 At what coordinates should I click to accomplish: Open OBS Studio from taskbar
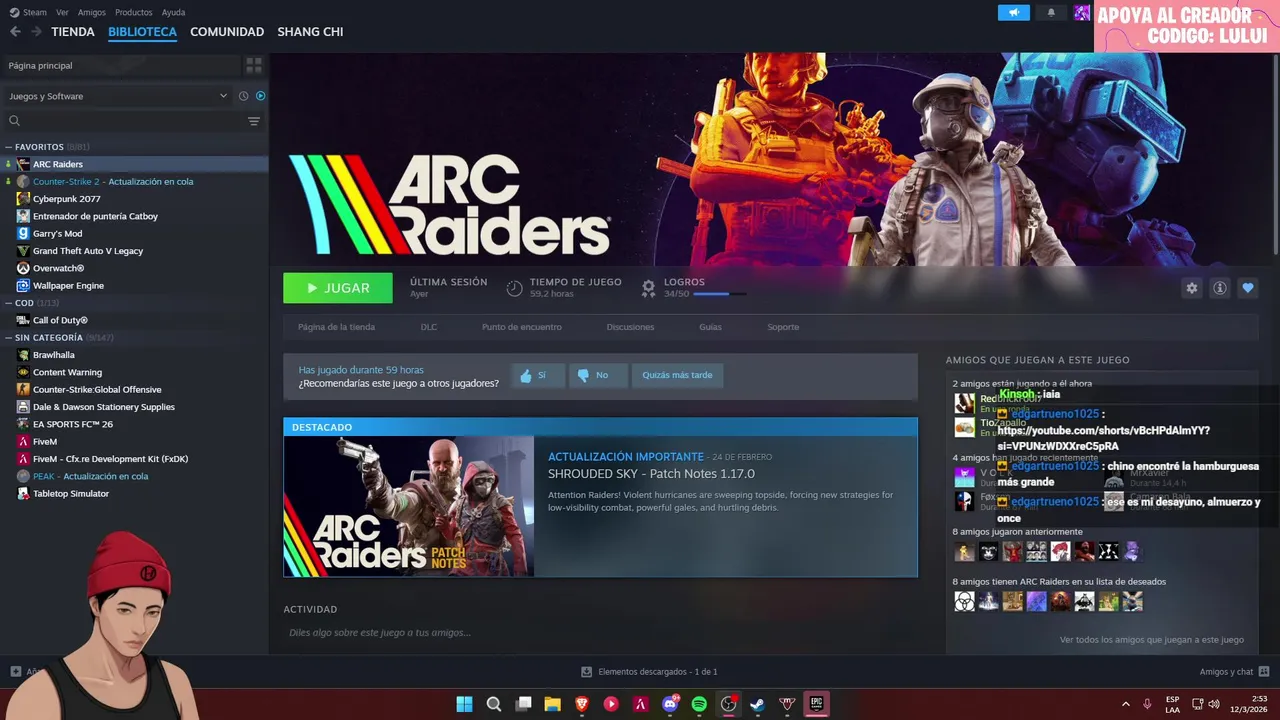coord(728,704)
